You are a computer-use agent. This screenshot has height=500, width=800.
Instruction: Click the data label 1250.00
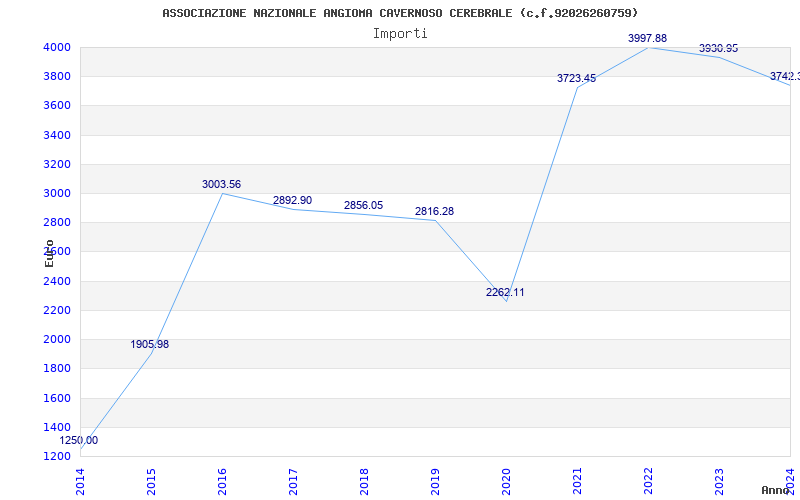(79, 440)
